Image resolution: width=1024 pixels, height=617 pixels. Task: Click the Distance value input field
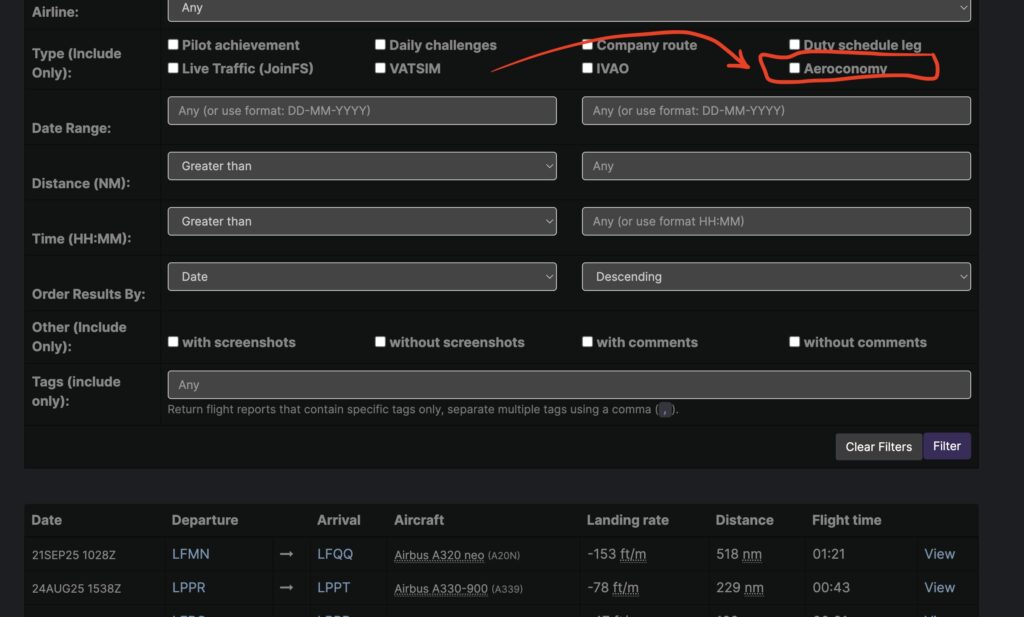point(776,166)
